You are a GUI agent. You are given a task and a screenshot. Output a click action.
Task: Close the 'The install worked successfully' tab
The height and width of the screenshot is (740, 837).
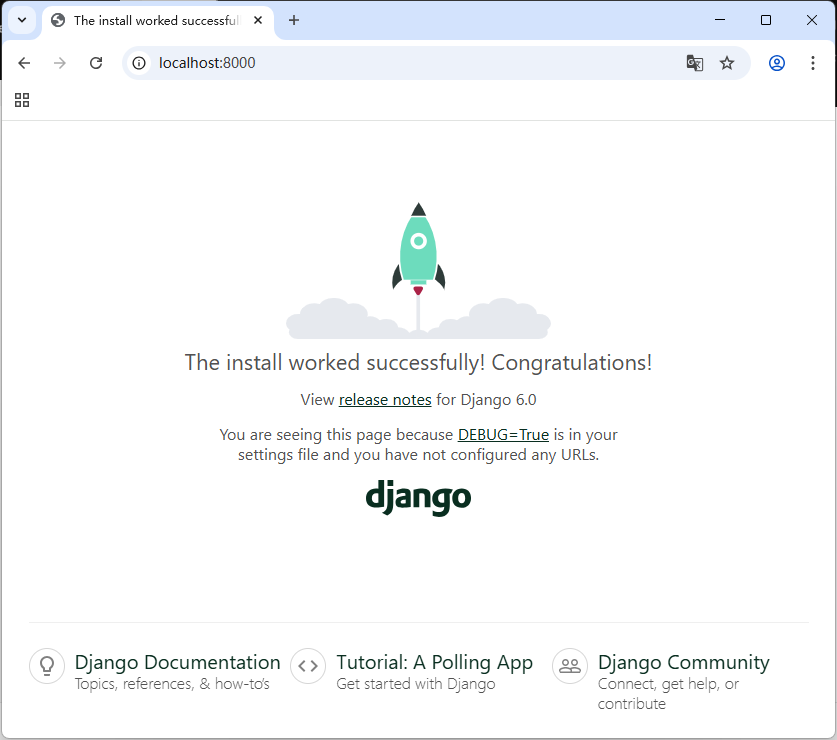pos(258,20)
